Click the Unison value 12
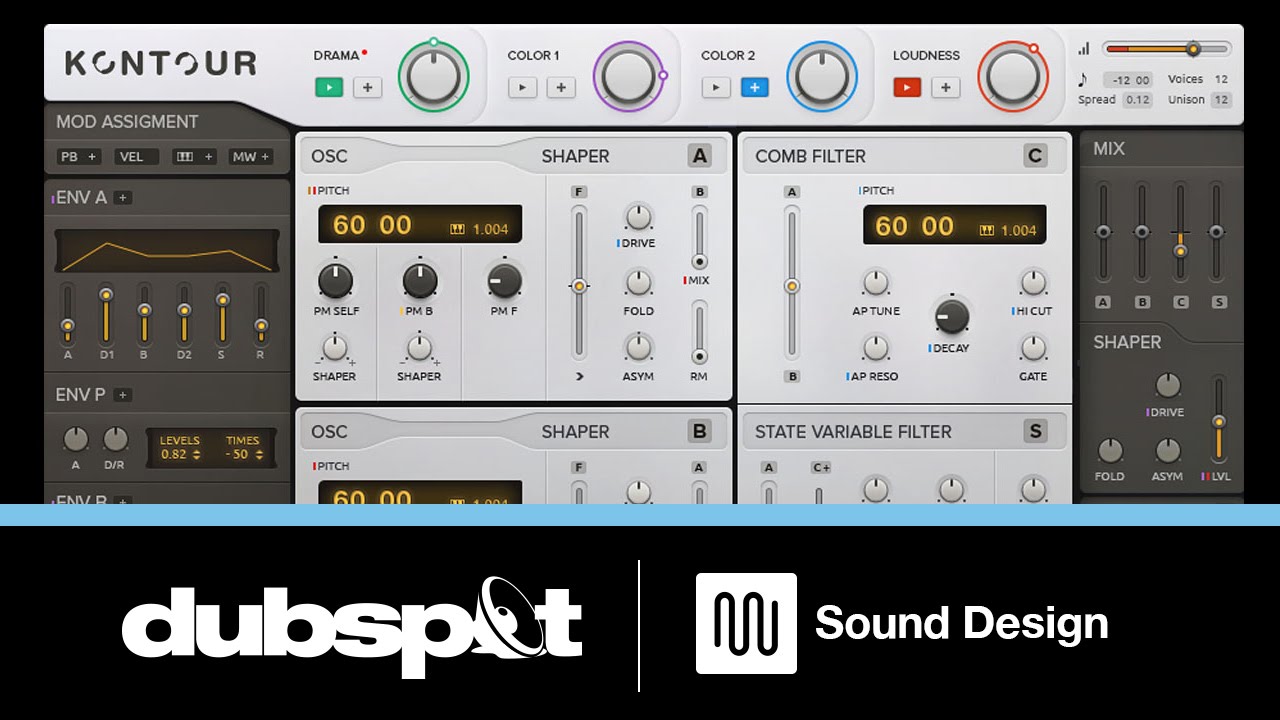 [x=1221, y=100]
